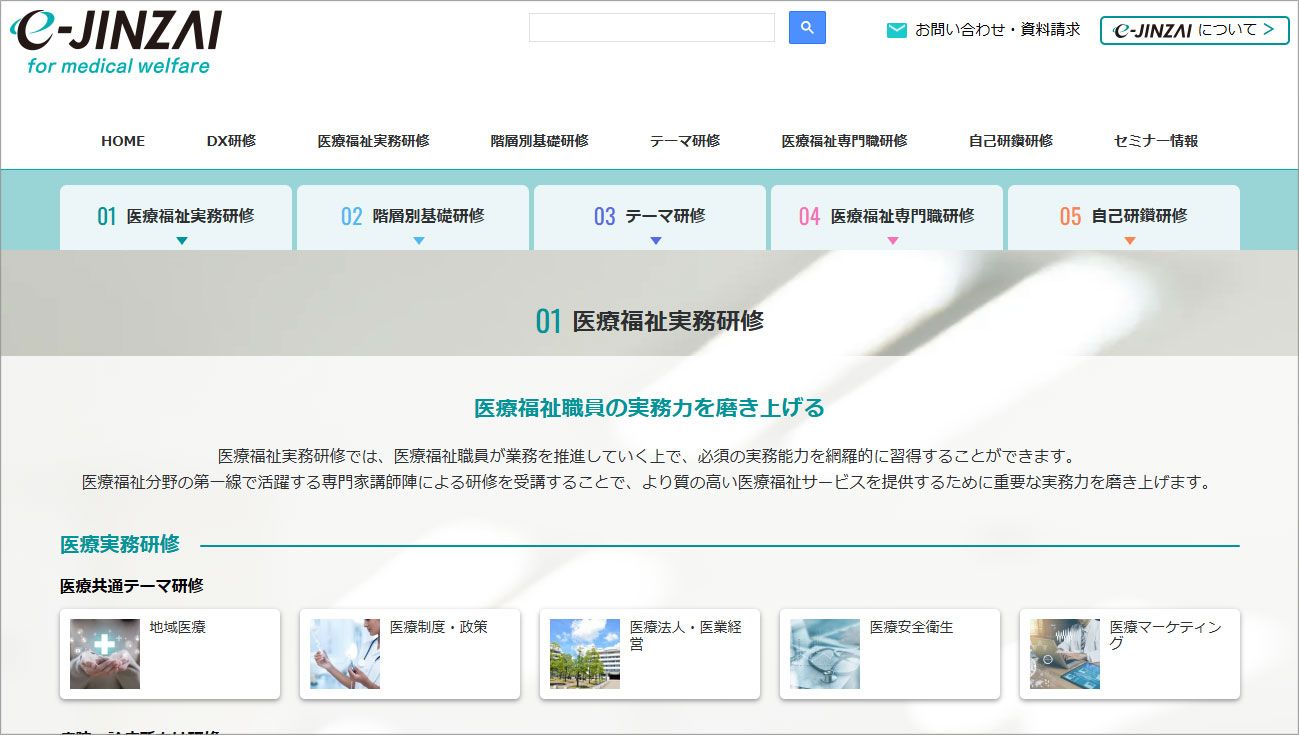Select 医療福祉実務研修 in the top navigation
Screen dimensions: 1299x735
[x=373, y=141]
